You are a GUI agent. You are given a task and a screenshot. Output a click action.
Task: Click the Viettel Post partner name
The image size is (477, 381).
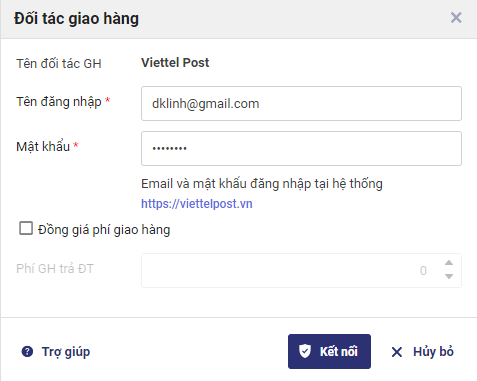coord(175,63)
